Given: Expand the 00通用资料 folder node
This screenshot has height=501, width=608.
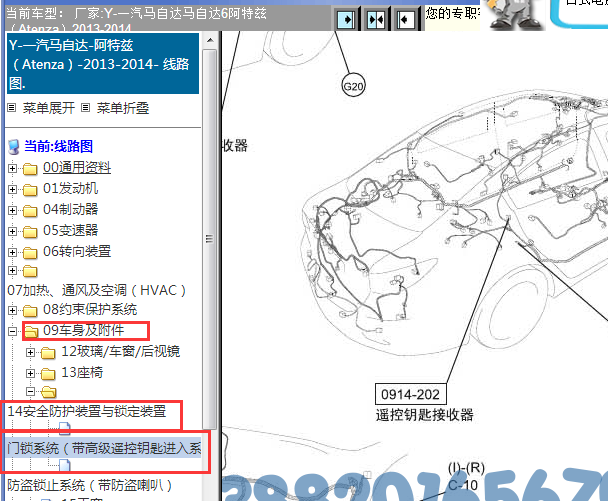Looking at the screenshot, I should tap(12, 168).
